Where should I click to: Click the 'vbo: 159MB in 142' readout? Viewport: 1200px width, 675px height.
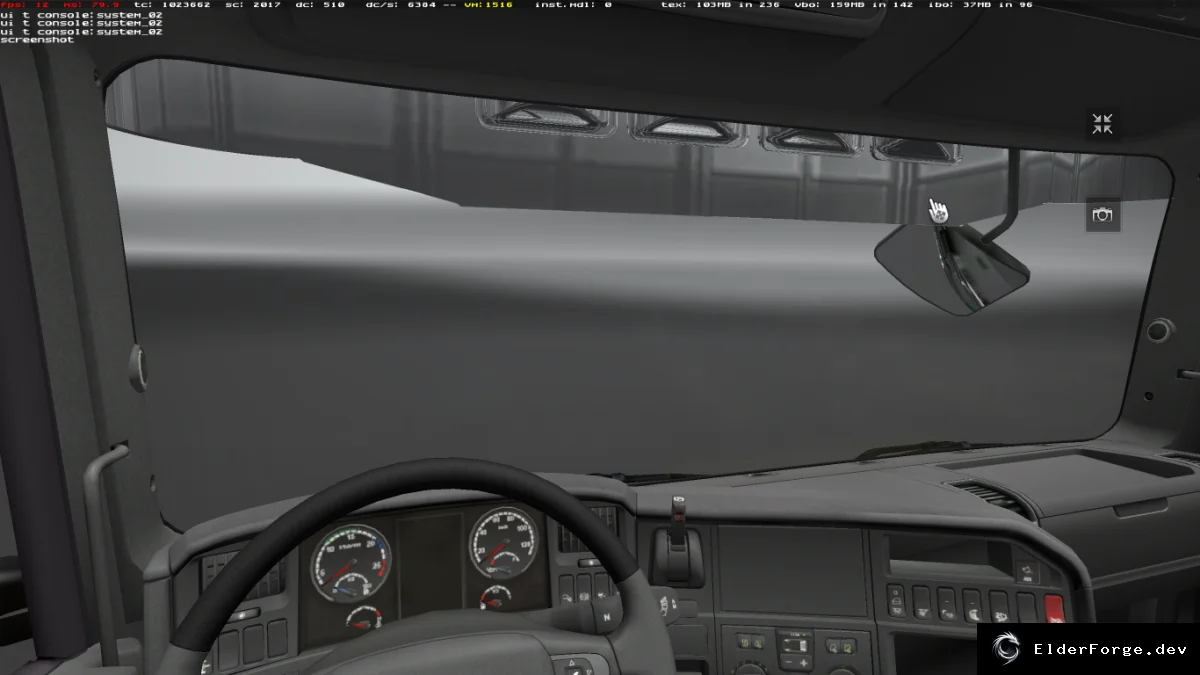855,5
